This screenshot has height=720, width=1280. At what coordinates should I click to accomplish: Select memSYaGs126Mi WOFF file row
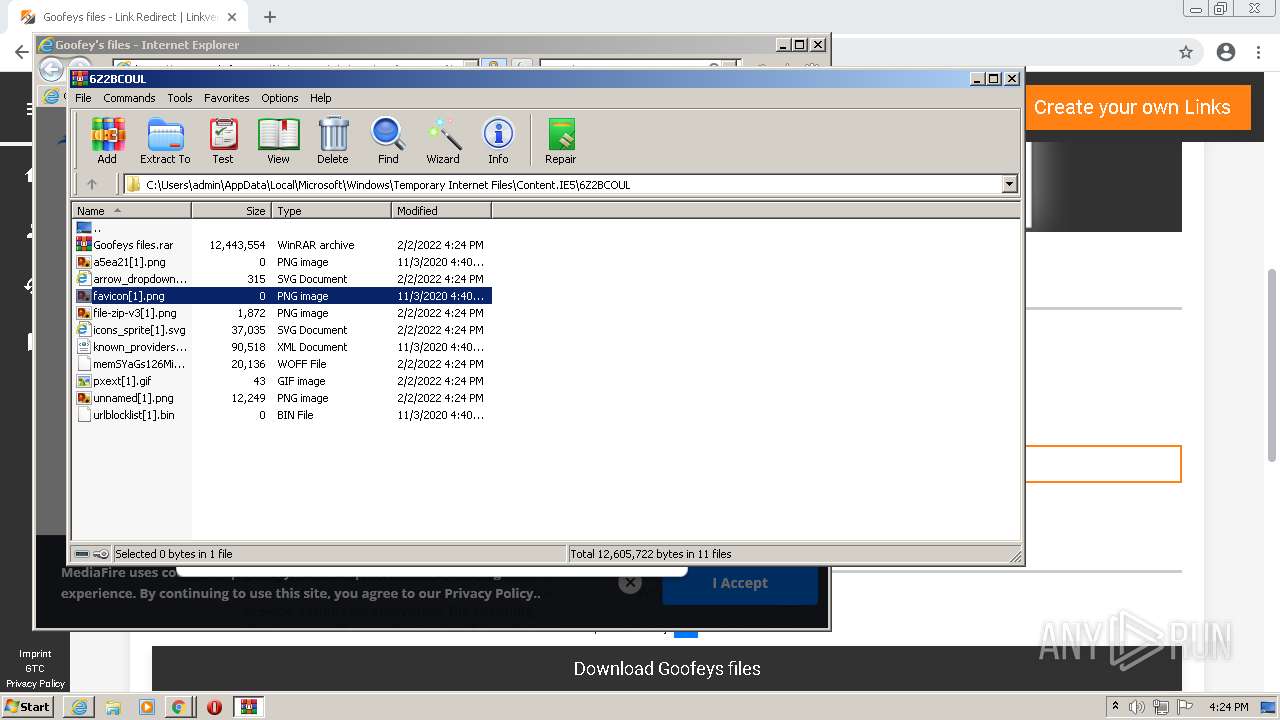[282, 364]
